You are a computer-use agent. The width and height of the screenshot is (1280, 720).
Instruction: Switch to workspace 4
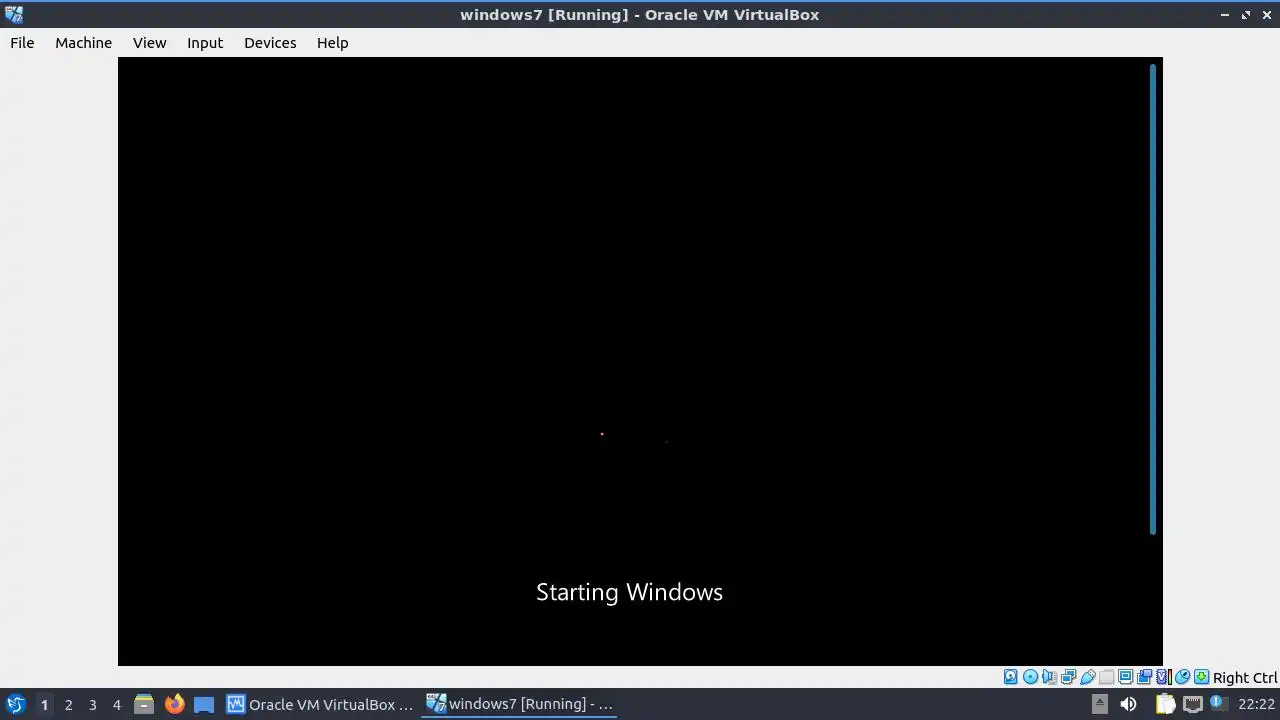point(116,704)
